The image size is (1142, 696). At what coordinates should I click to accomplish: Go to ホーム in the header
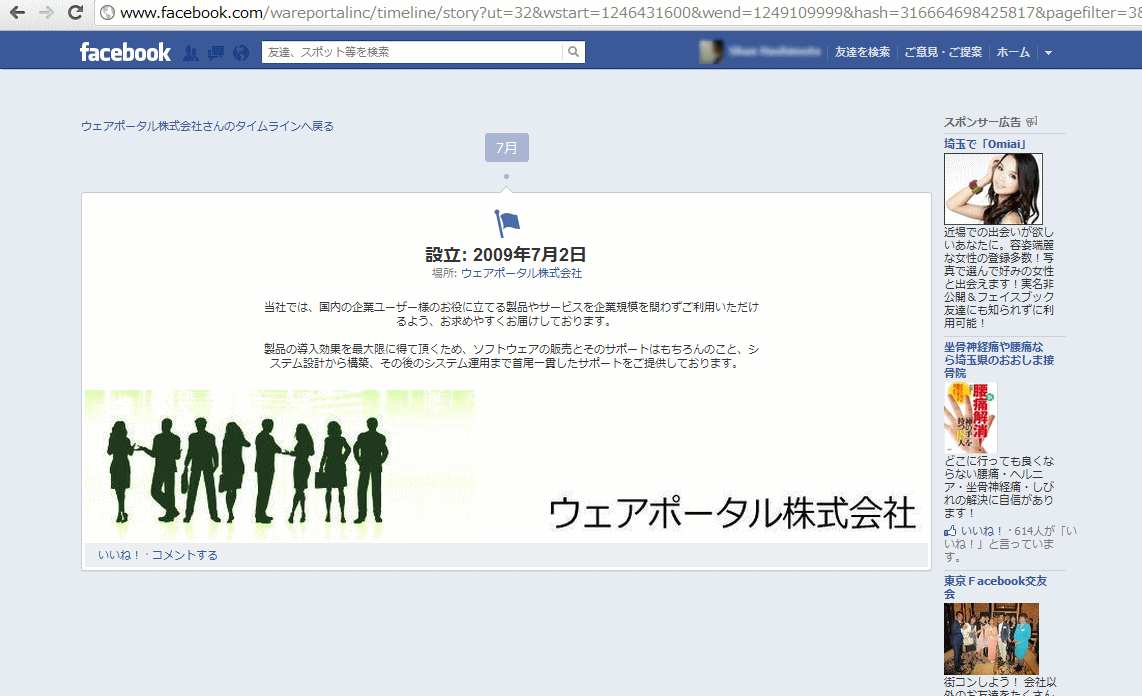(x=1013, y=52)
